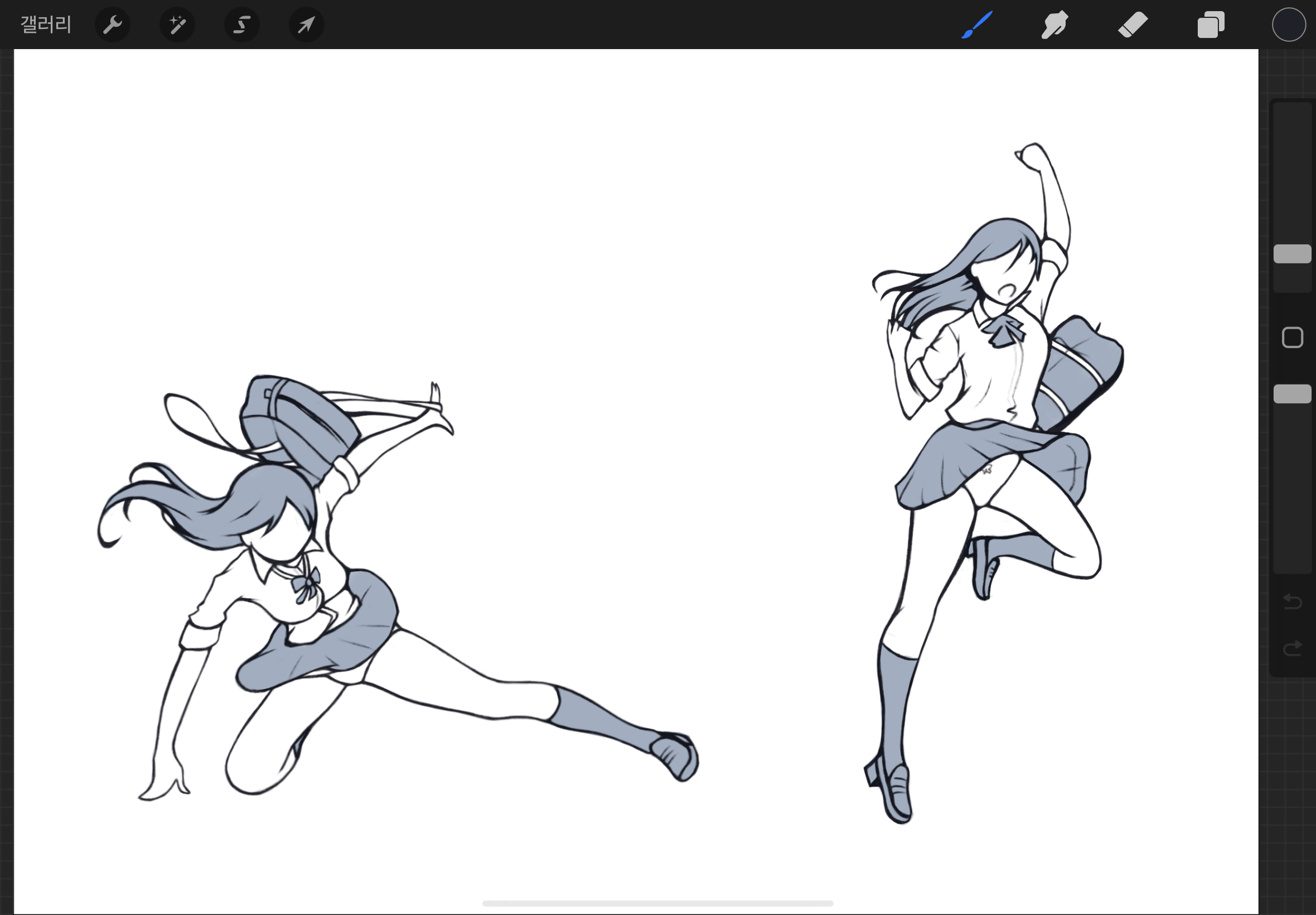The height and width of the screenshot is (915, 1316).
Task: Click the brush size slider handle
Action: click(1292, 254)
